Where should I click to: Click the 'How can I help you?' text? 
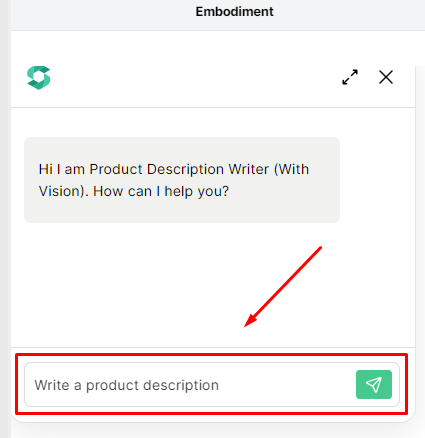point(161,191)
